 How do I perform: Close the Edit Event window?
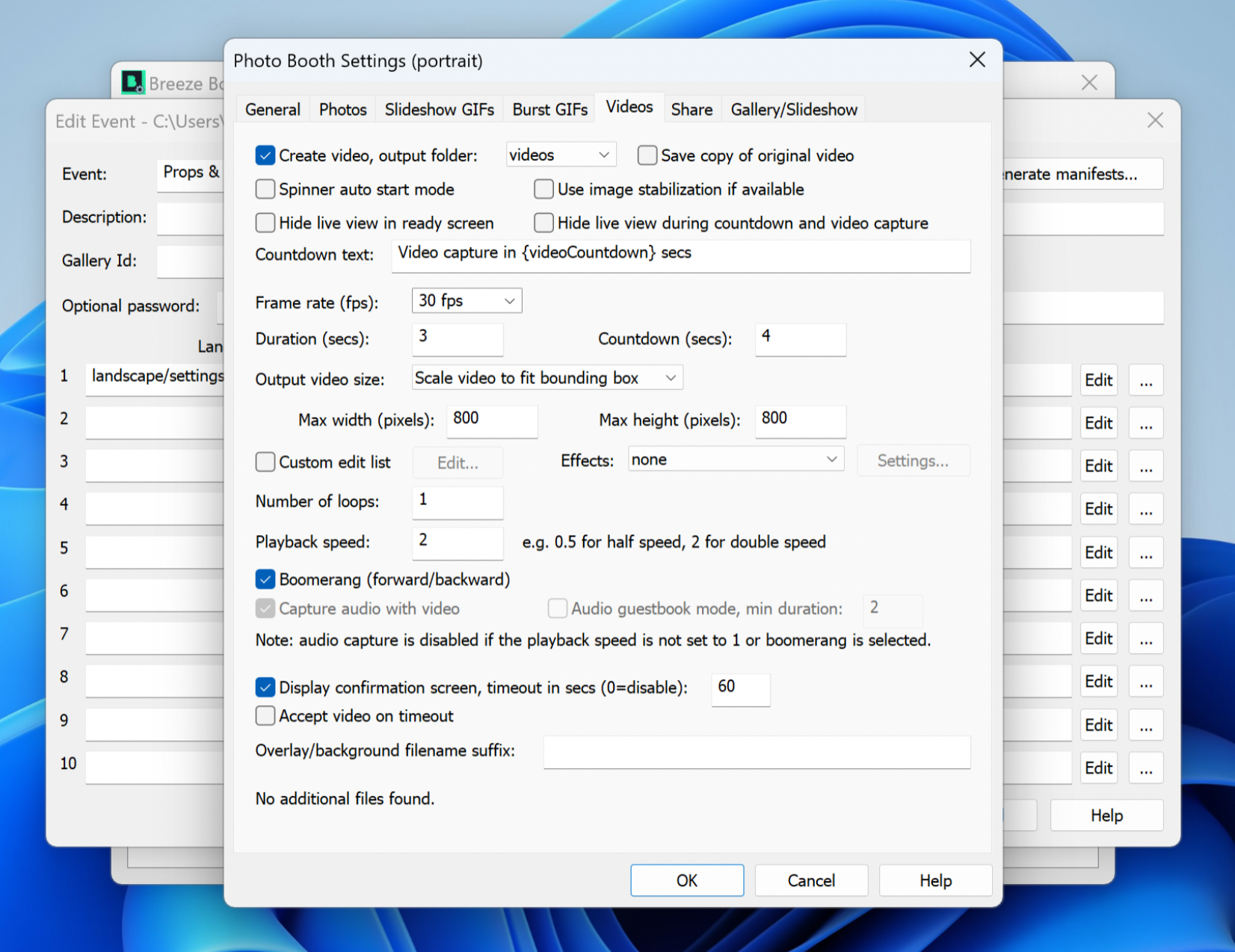[1154, 120]
